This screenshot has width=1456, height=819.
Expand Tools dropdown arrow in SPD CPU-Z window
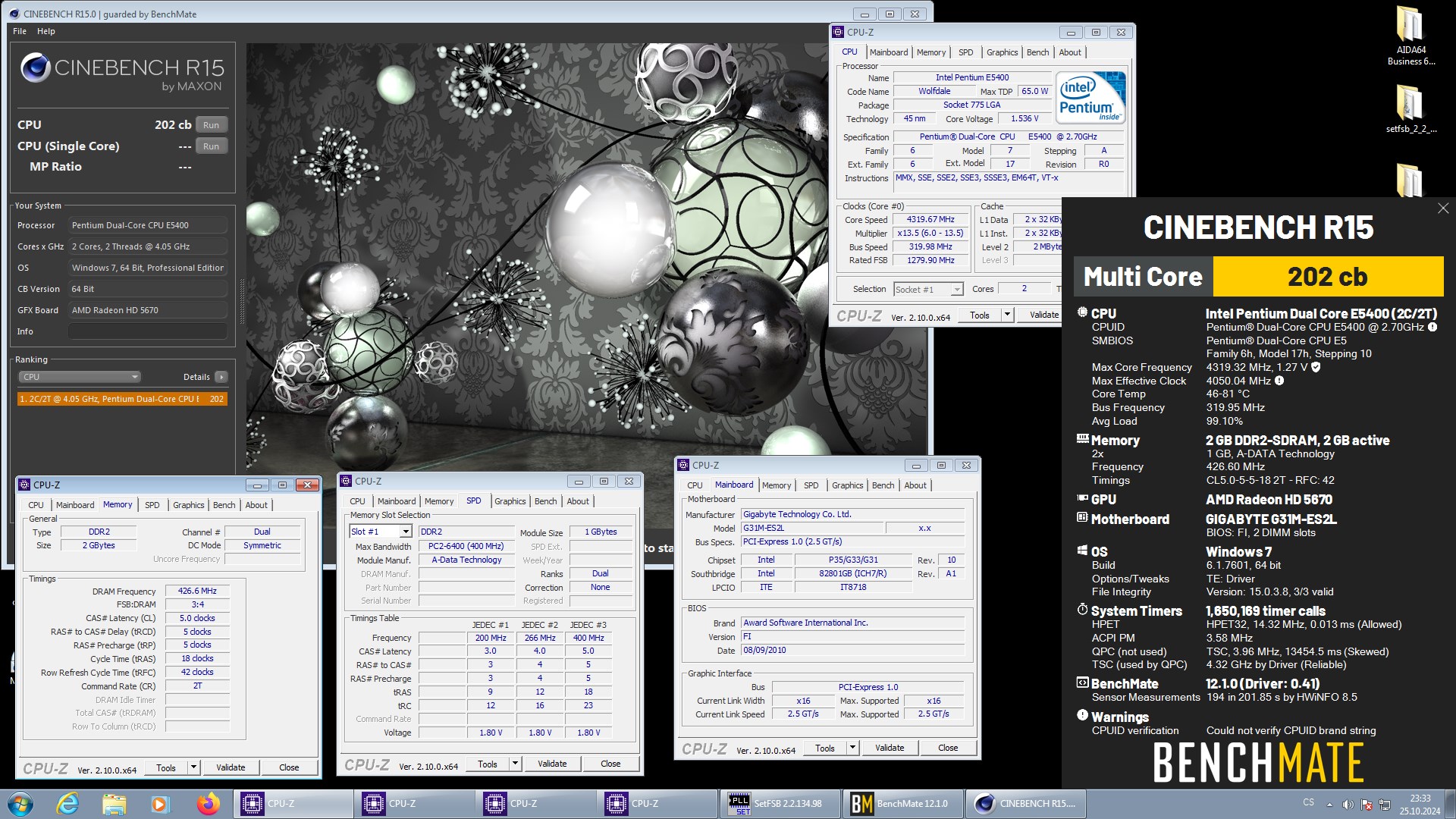pyautogui.click(x=515, y=764)
